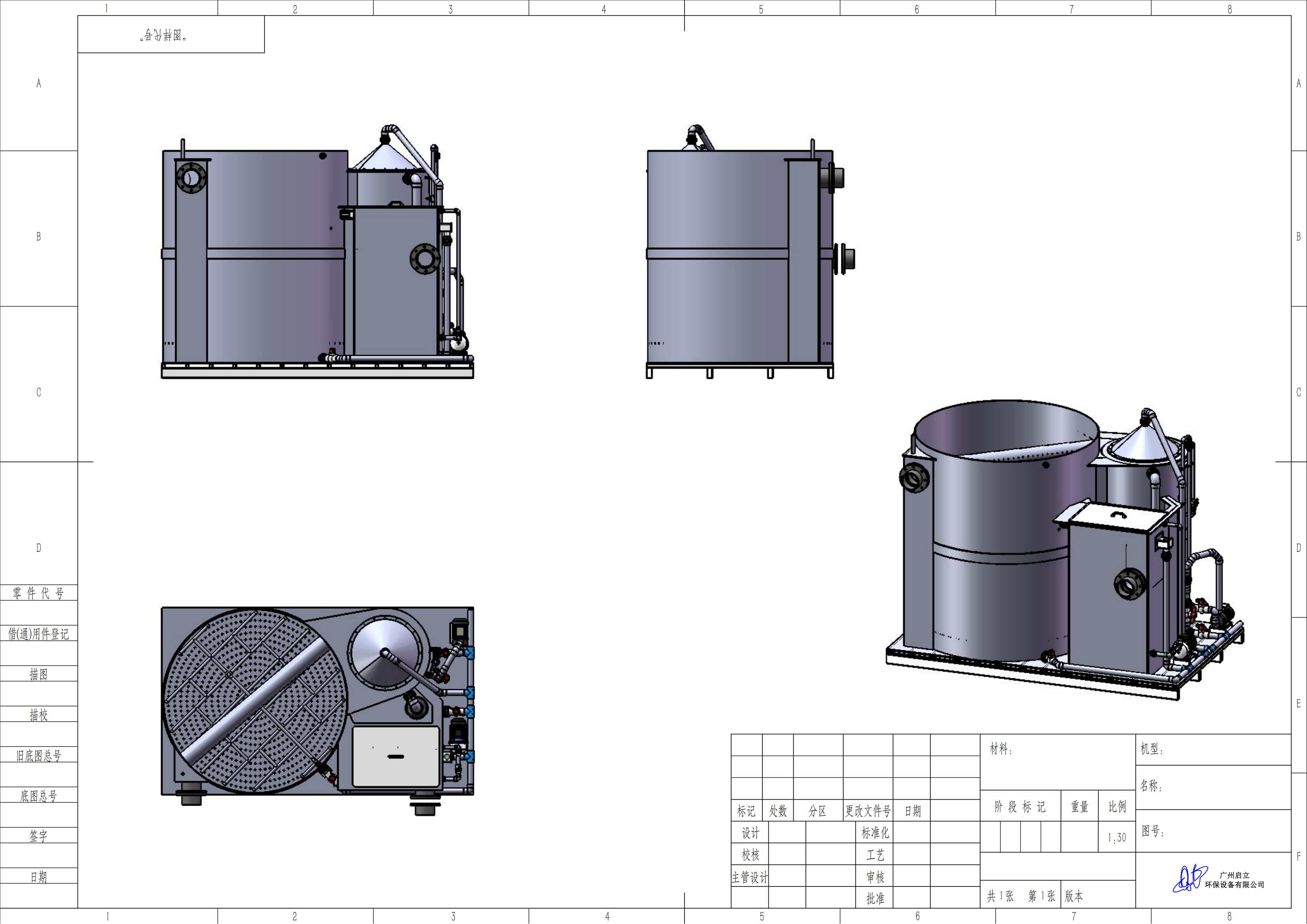Click the 处数 cell
This screenshot has height=924, width=1307.
(777, 810)
